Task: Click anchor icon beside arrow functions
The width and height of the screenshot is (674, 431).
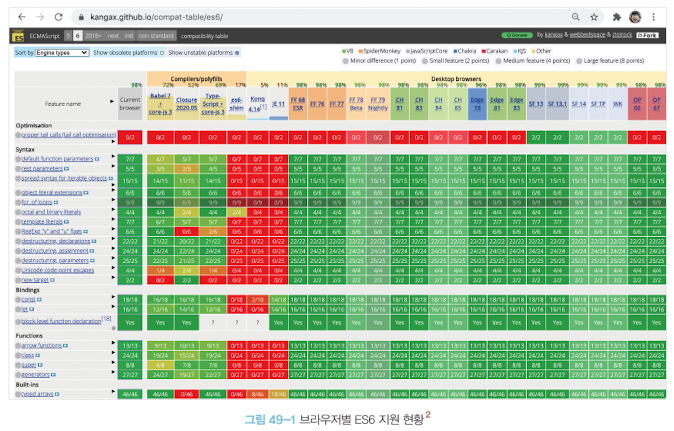Action: click(x=65, y=345)
